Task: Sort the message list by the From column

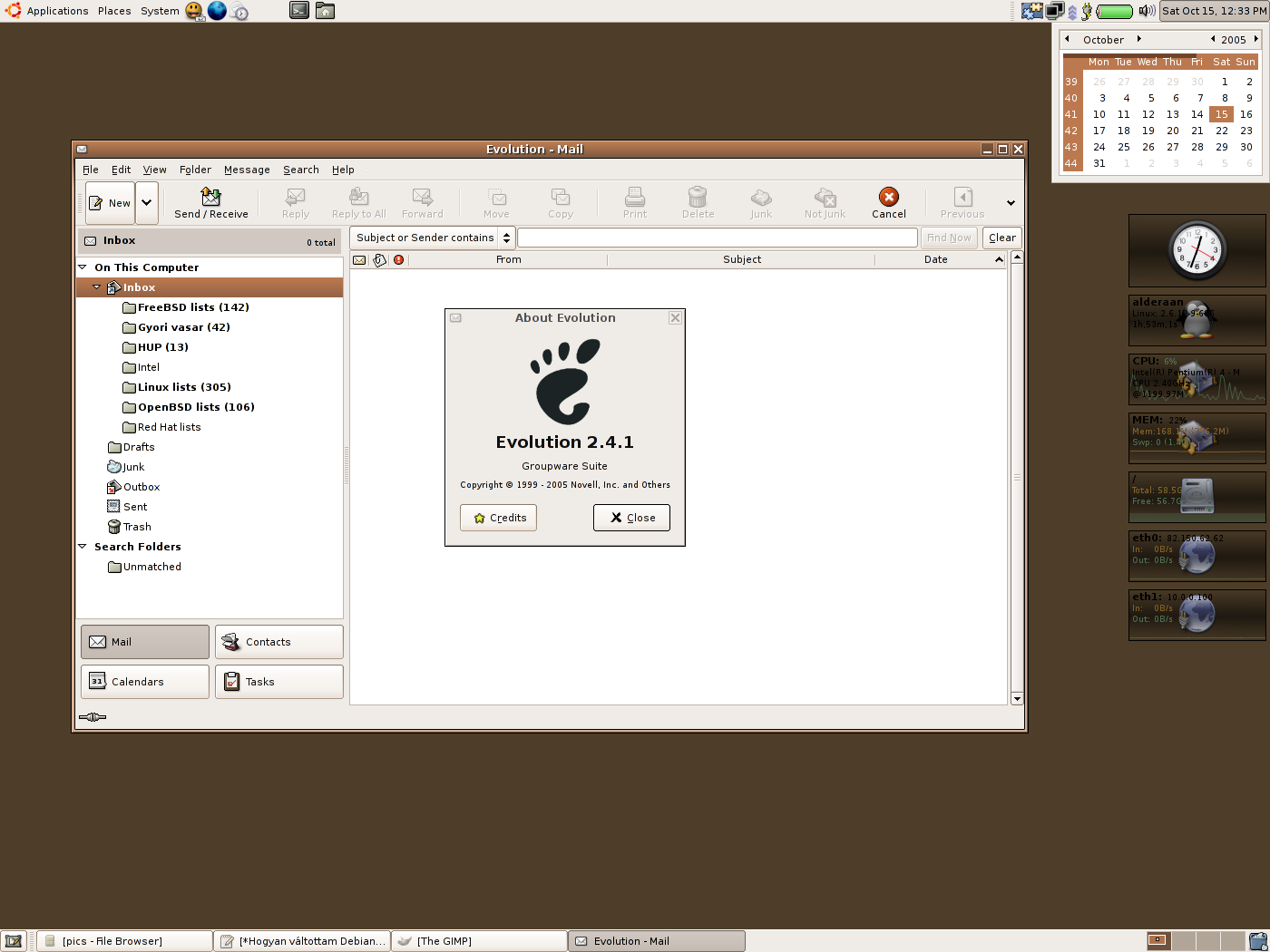Action: [x=509, y=259]
